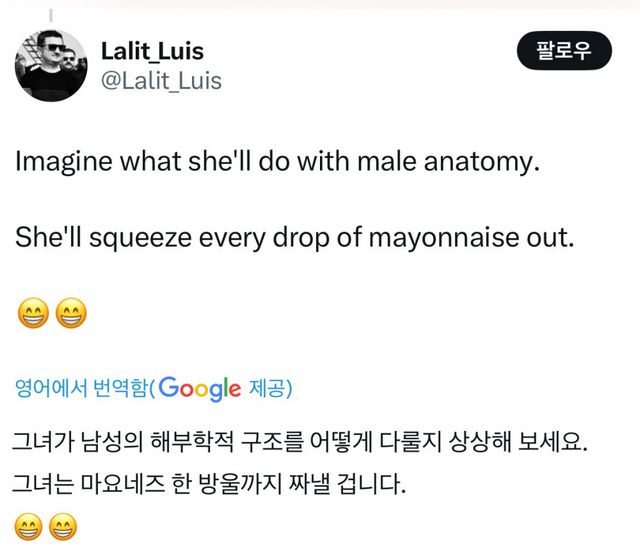This screenshot has width=640, height=556.
Task: Click the 제공 text after Google
Action: [x=268, y=388]
